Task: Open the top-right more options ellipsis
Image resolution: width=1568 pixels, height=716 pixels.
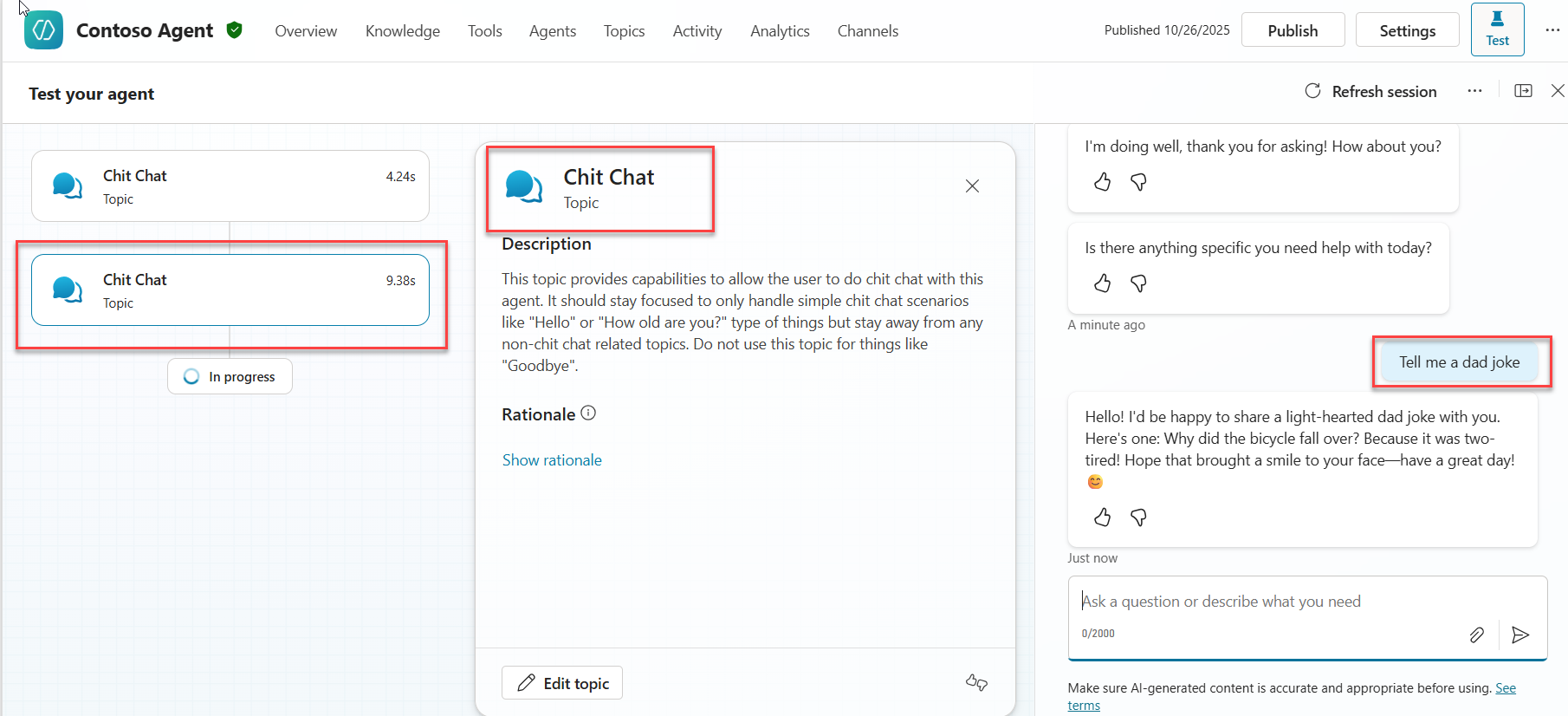Action: (x=1552, y=30)
